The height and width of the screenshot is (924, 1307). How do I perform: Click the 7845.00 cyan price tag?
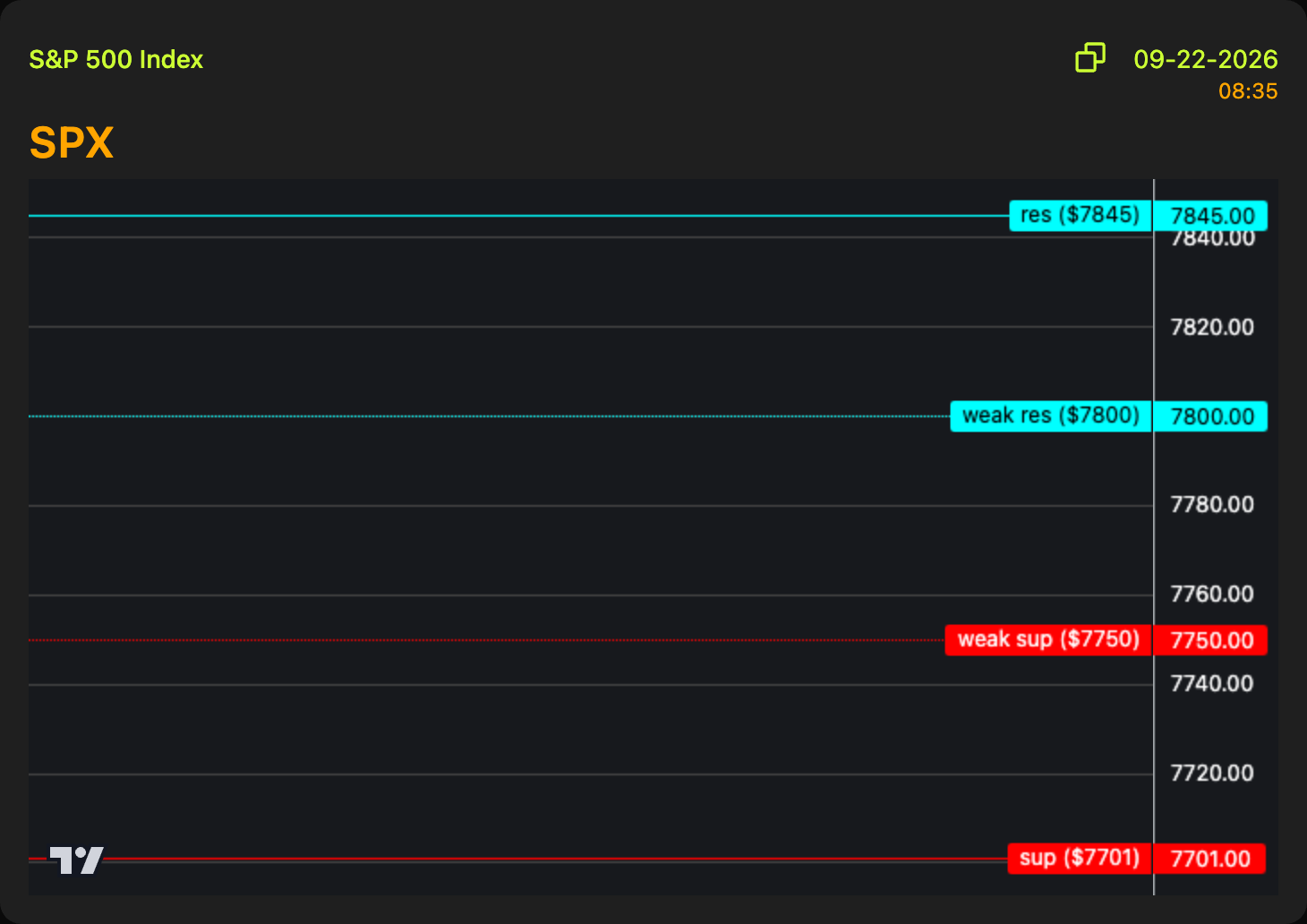1210,216
